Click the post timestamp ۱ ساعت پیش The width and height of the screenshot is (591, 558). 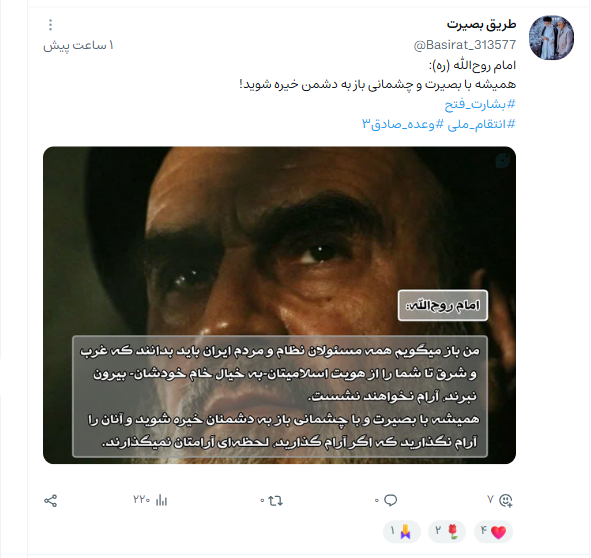pyautogui.click(x=78, y=46)
